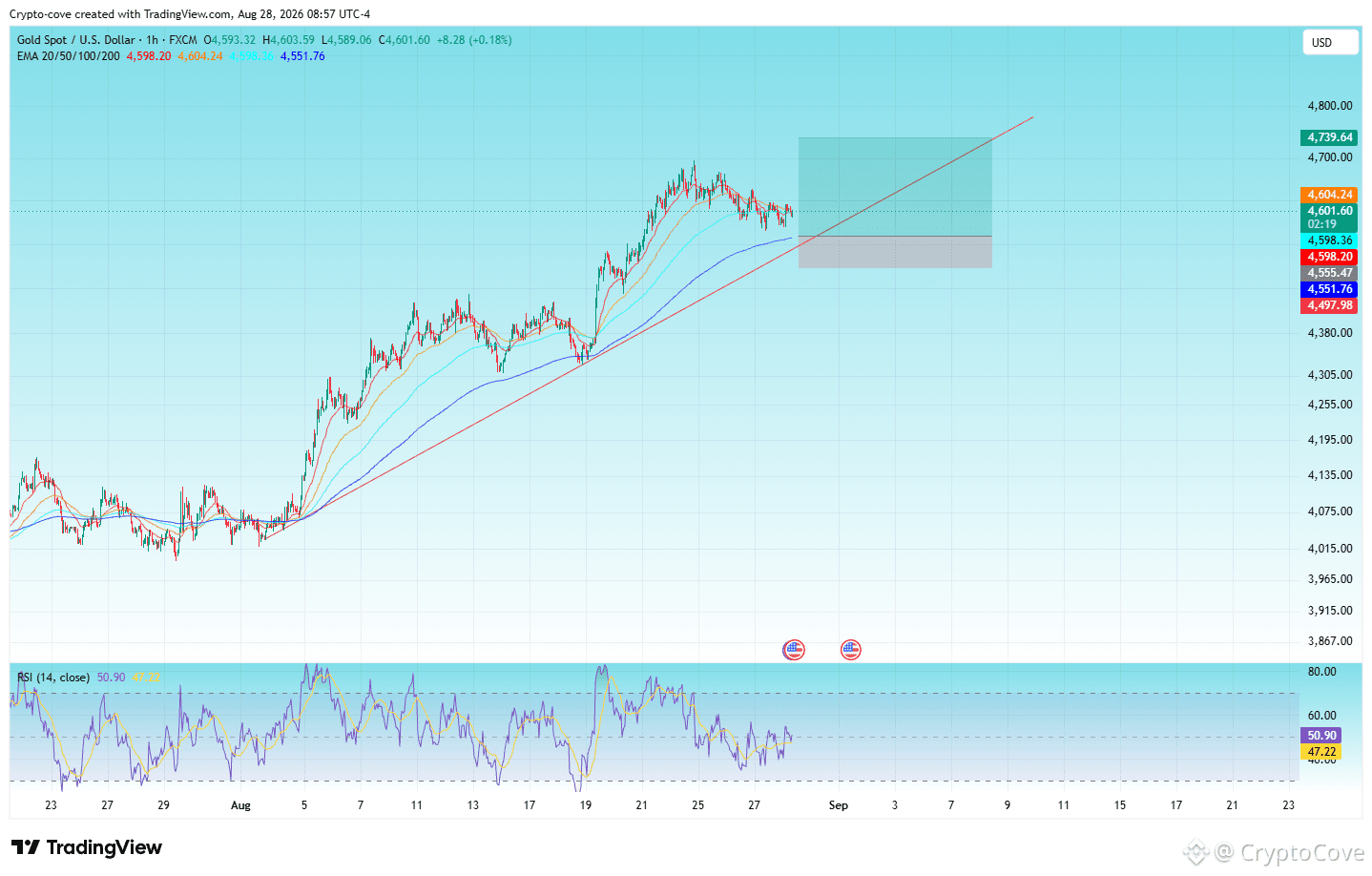Click the 80.00 RSI axis label
This screenshot has width=1372, height=876.
(1321, 672)
